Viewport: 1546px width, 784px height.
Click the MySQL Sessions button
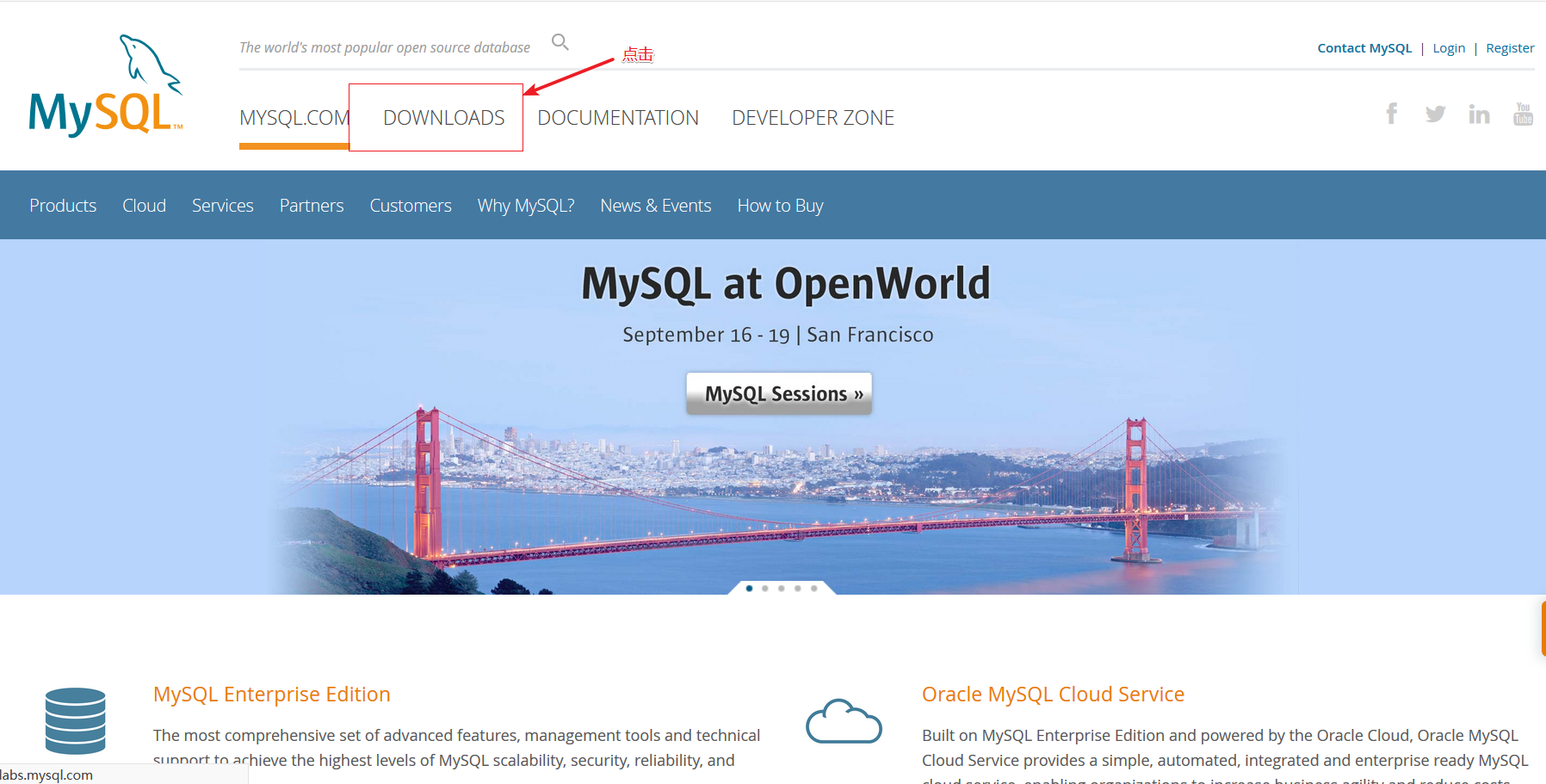[x=779, y=393]
